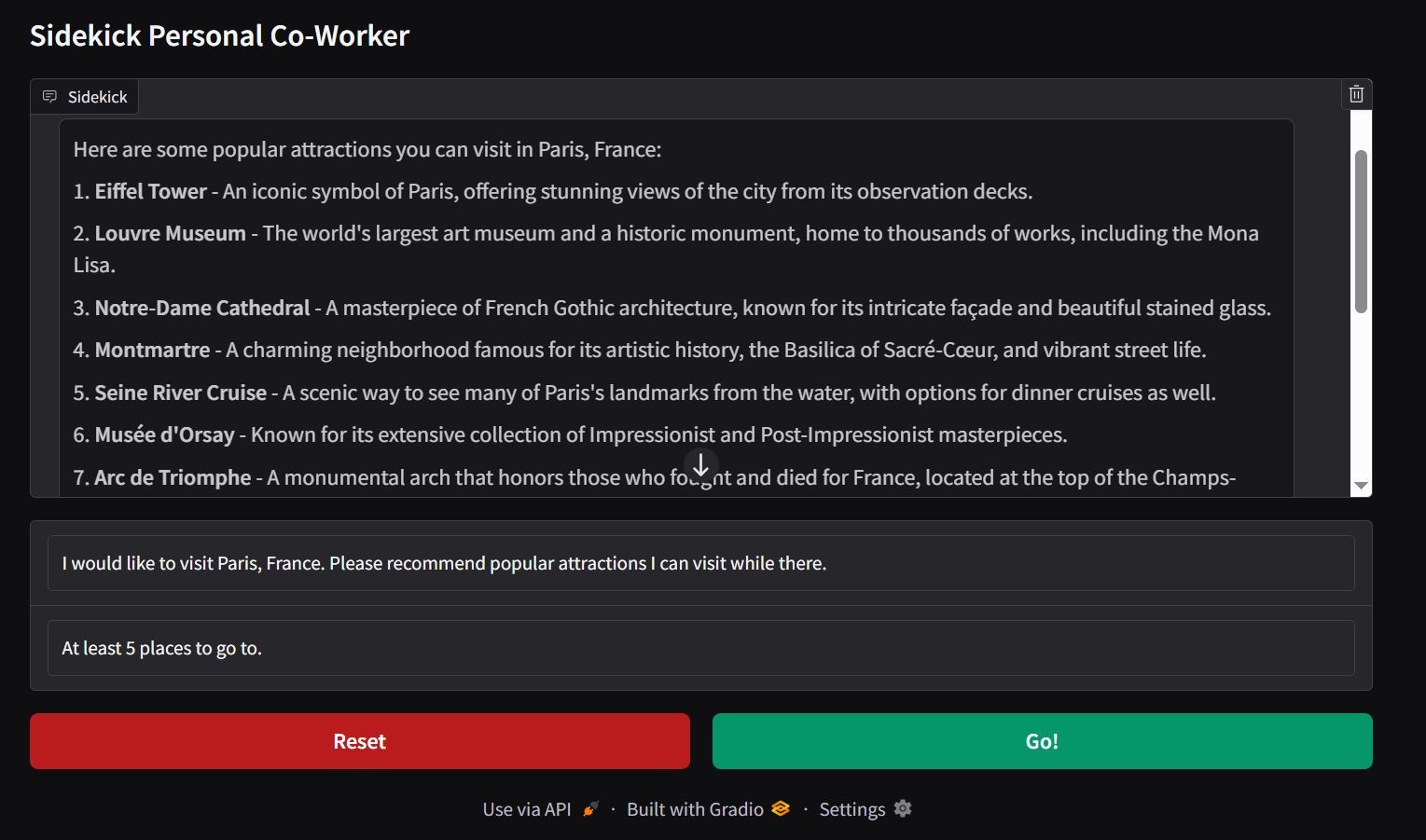Click the chat scrollbar's down arrow
This screenshot has height=840, width=1426.
click(1361, 486)
